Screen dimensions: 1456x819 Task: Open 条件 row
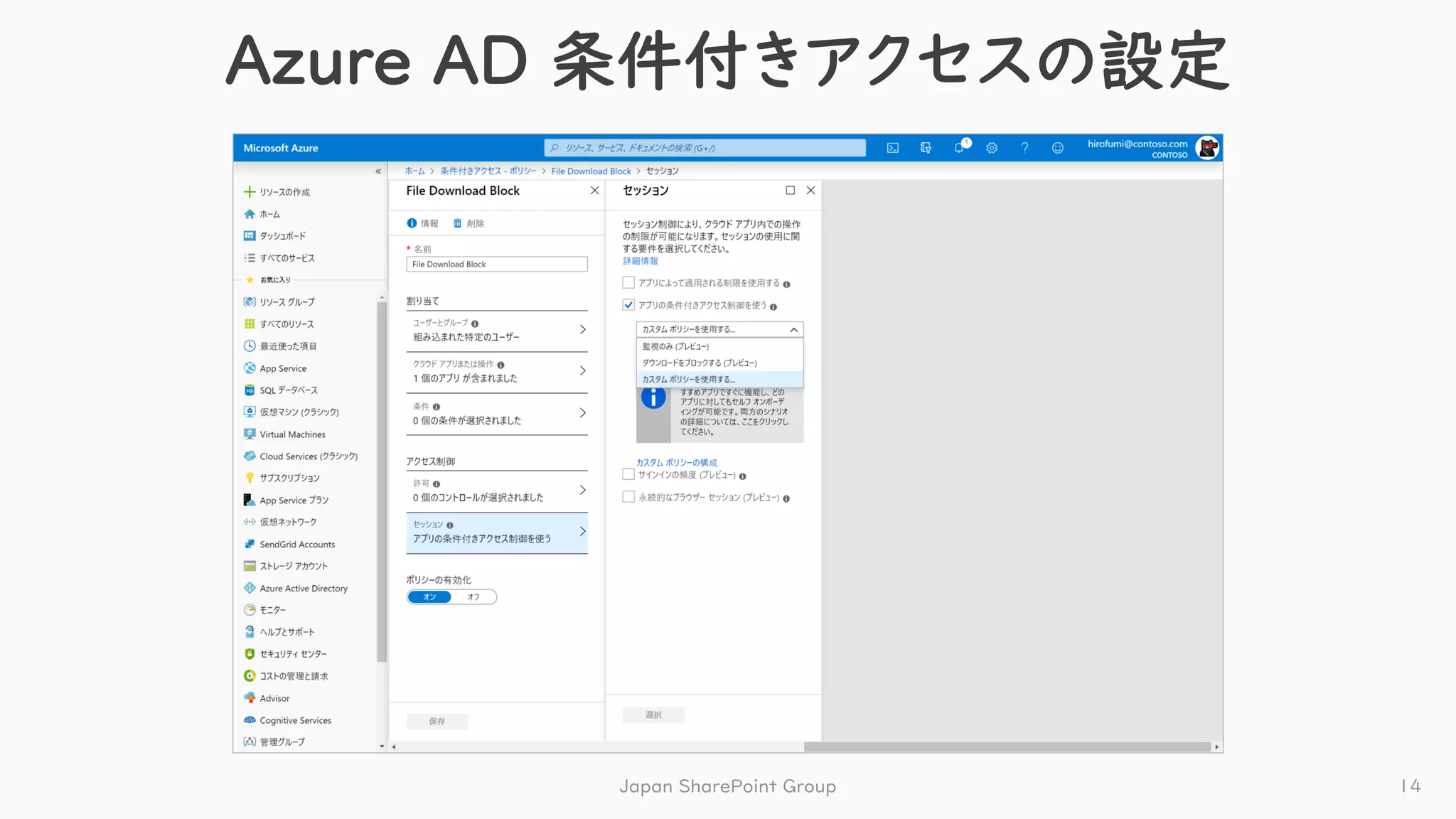(497, 414)
